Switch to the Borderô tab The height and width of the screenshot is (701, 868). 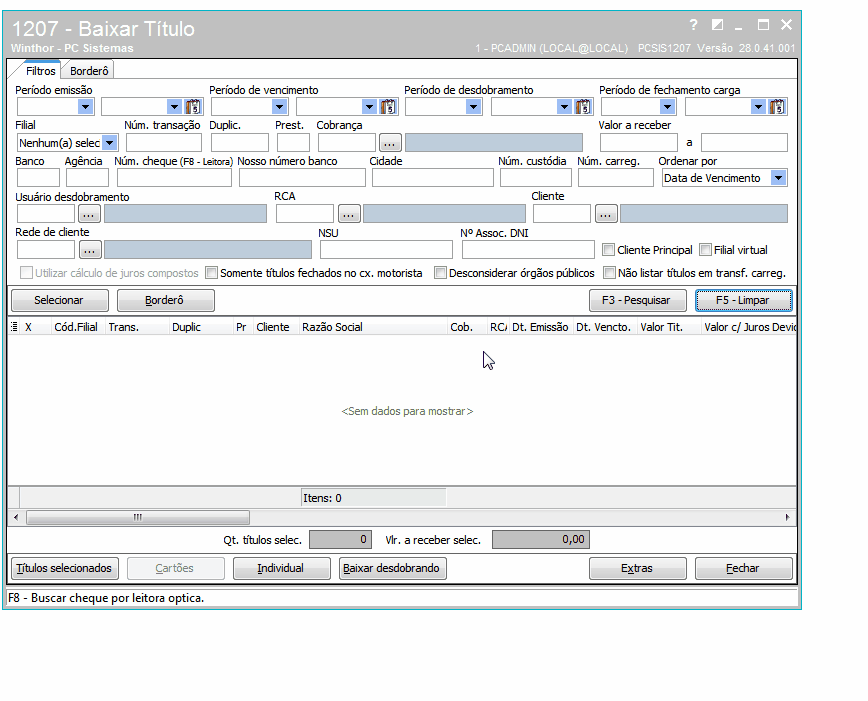pyautogui.click(x=89, y=71)
